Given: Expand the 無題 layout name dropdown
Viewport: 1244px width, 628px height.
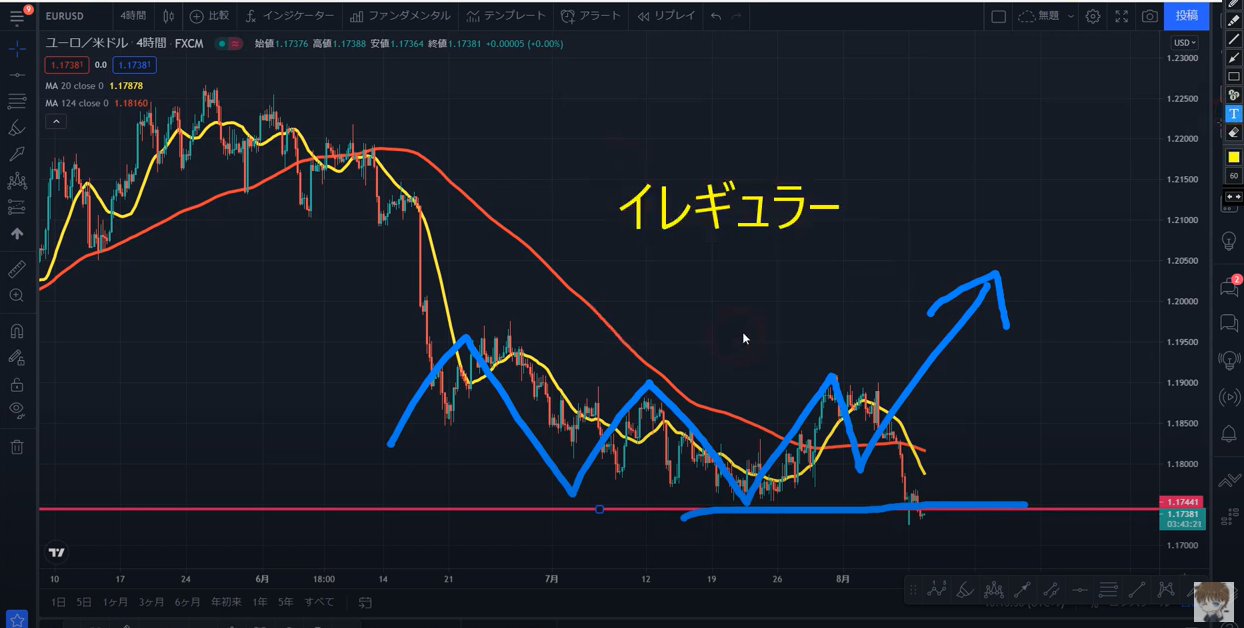Looking at the screenshot, I should click(1046, 16).
